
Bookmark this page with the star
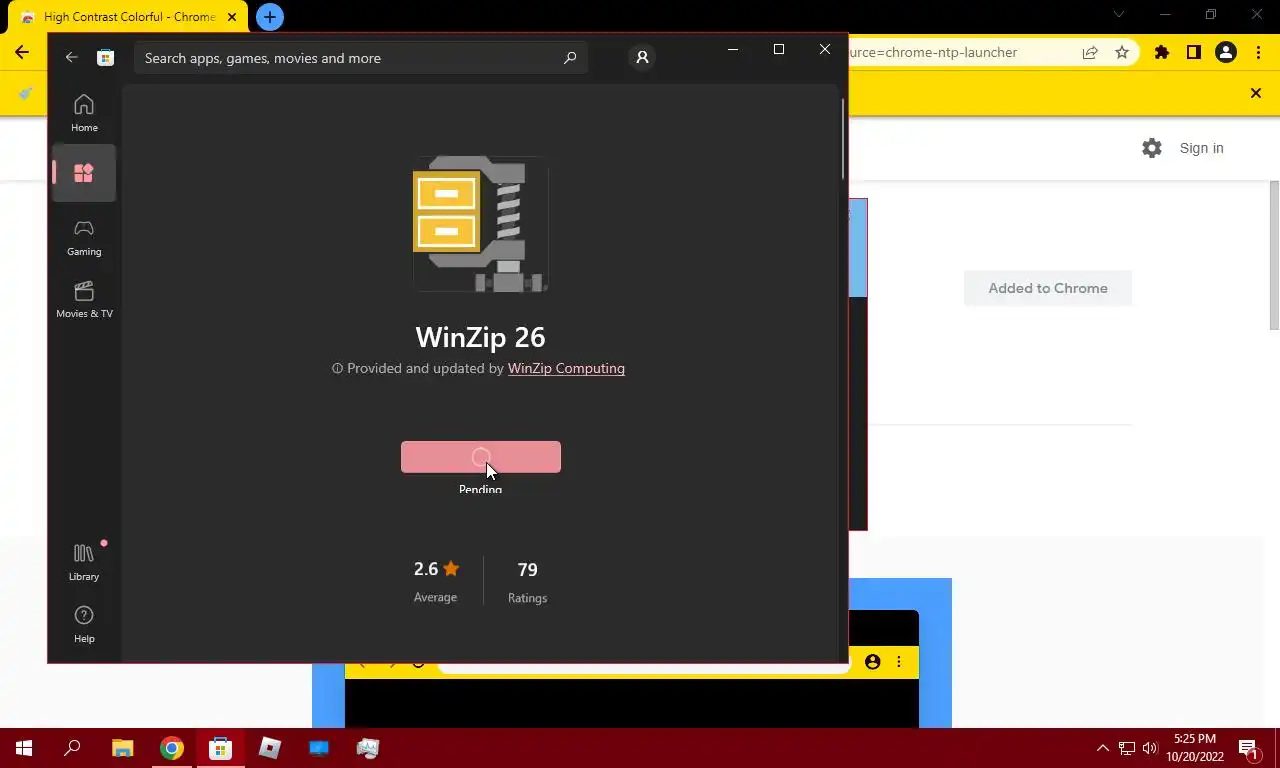point(1122,52)
